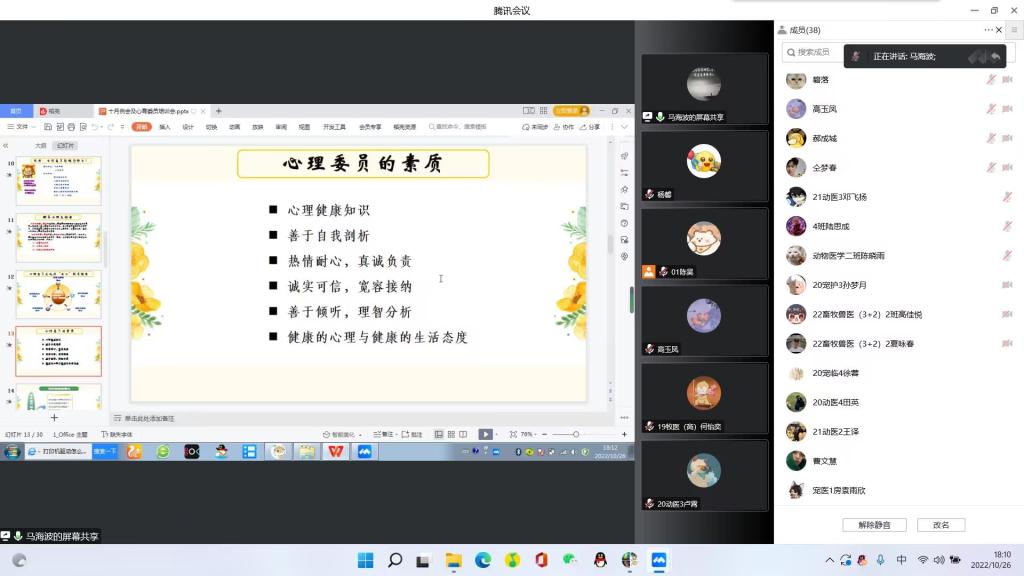
Task: Click the 改名 (rename) button
Action: 941,525
